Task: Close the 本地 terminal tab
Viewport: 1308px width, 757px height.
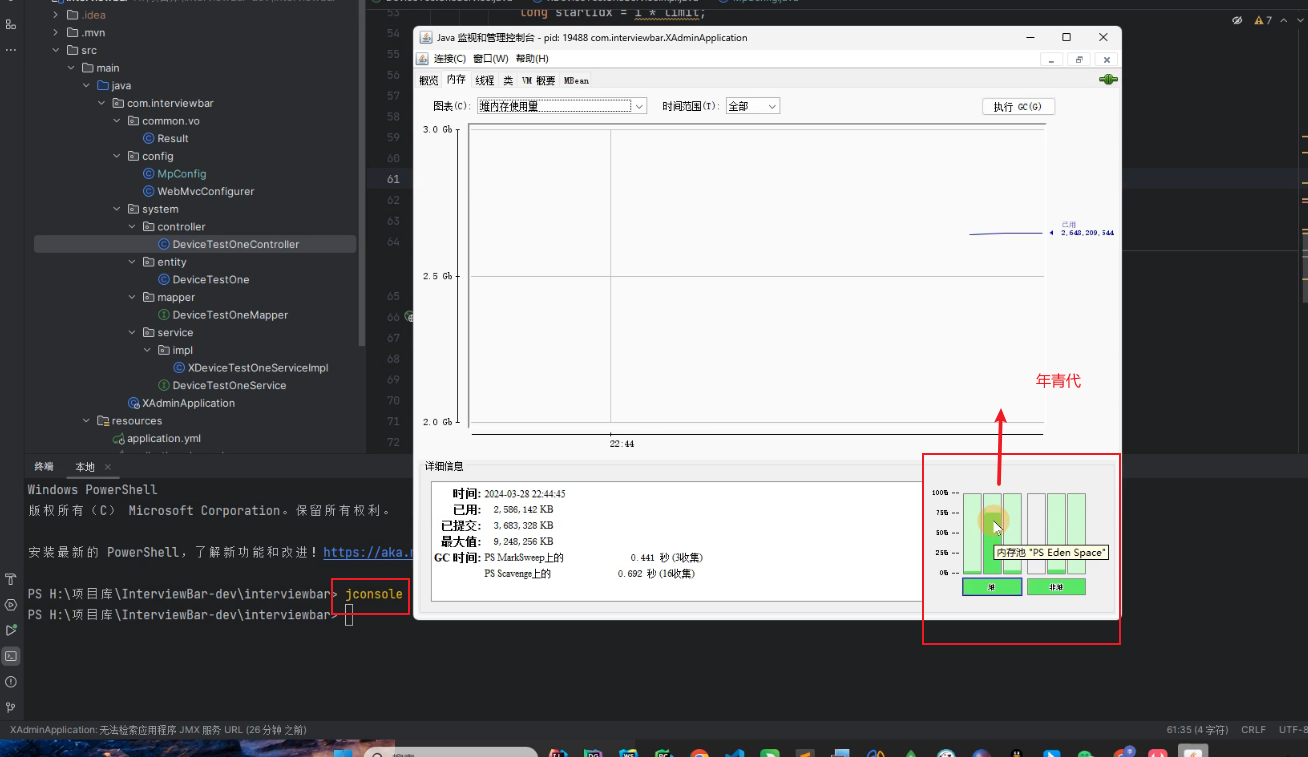Action: 109,467
